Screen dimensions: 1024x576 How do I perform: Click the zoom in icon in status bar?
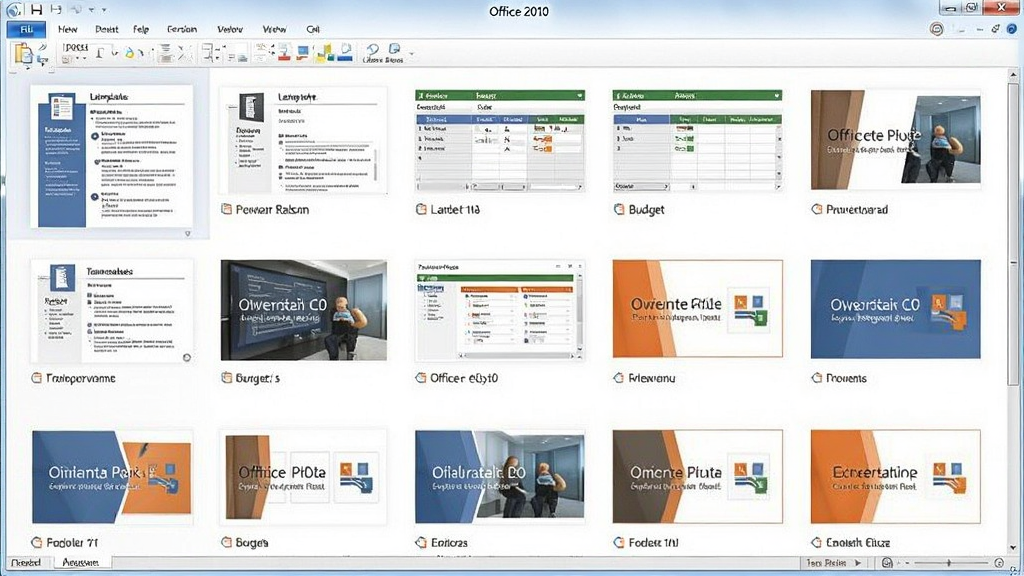(x=999, y=562)
